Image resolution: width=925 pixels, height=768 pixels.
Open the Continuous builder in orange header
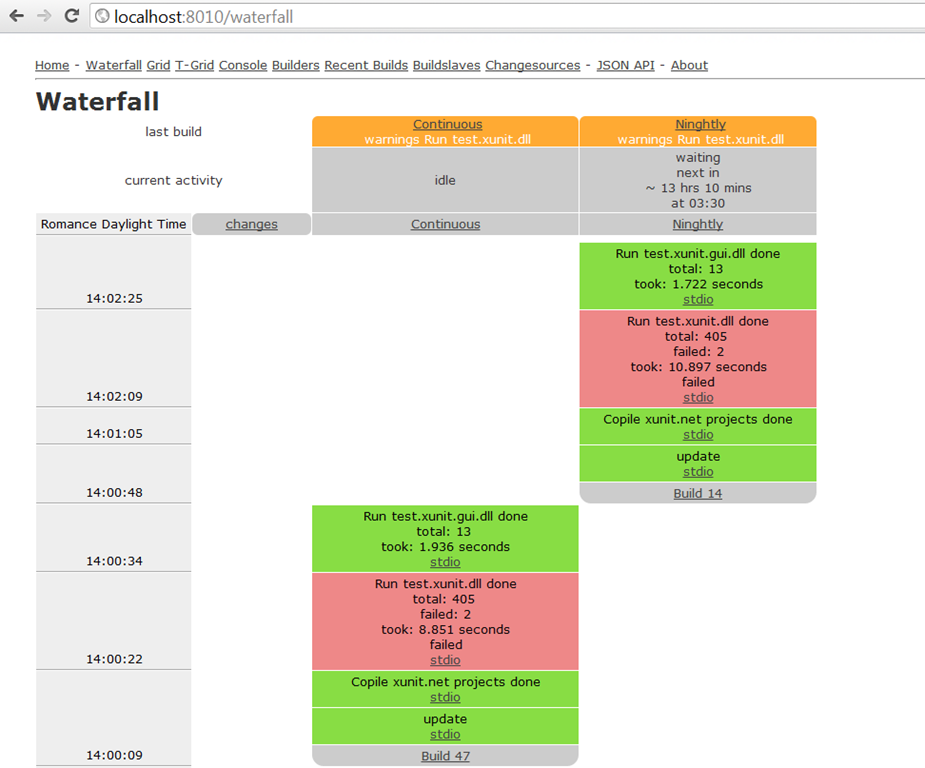coord(448,124)
